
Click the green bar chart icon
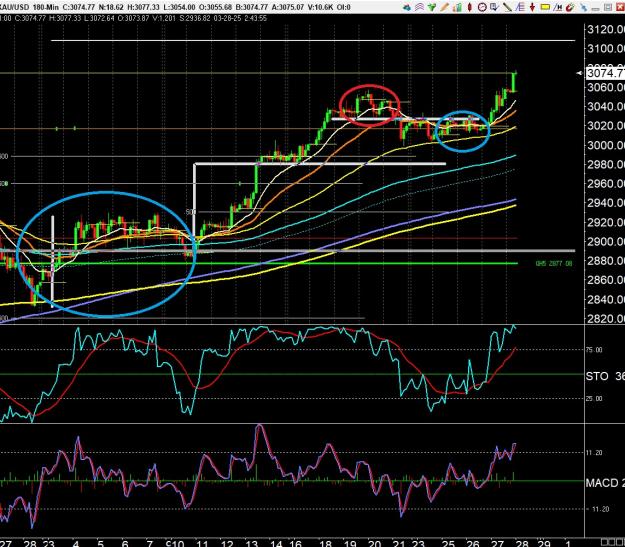pyautogui.click(x=457, y=7)
